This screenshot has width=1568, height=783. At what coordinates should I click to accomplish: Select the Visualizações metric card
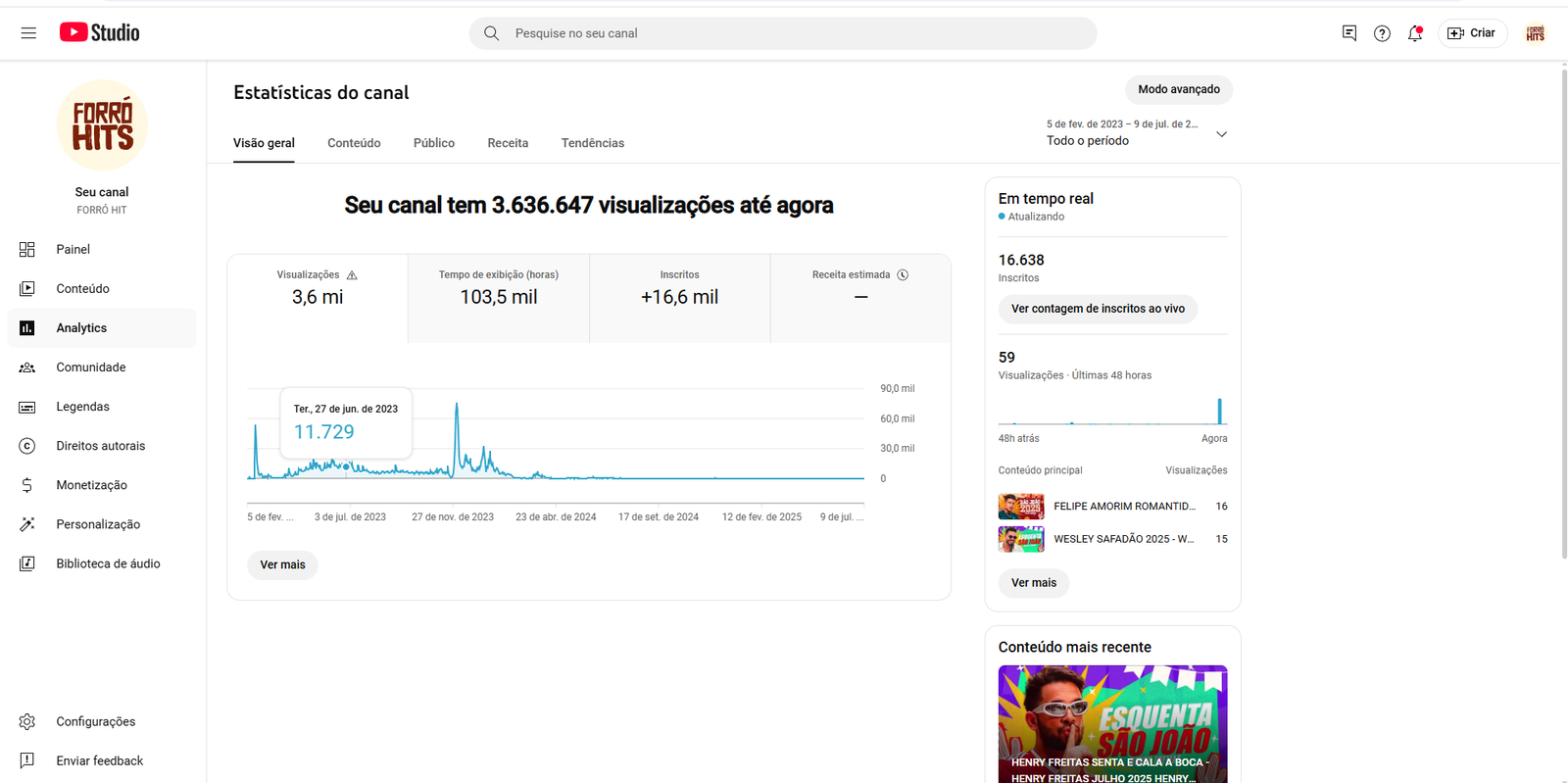click(x=318, y=299)
